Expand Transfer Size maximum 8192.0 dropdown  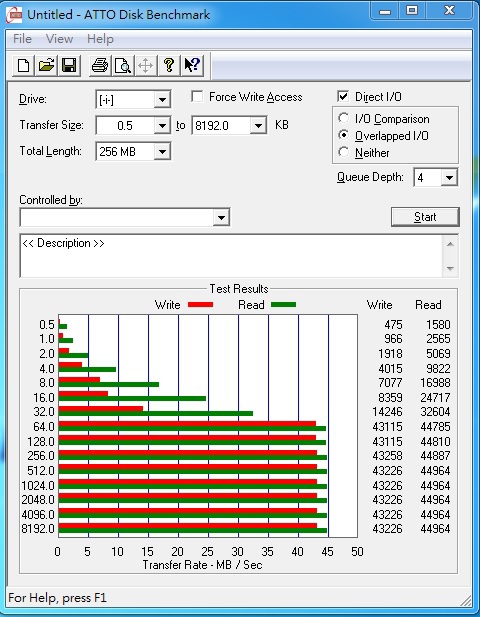[258, 126]
